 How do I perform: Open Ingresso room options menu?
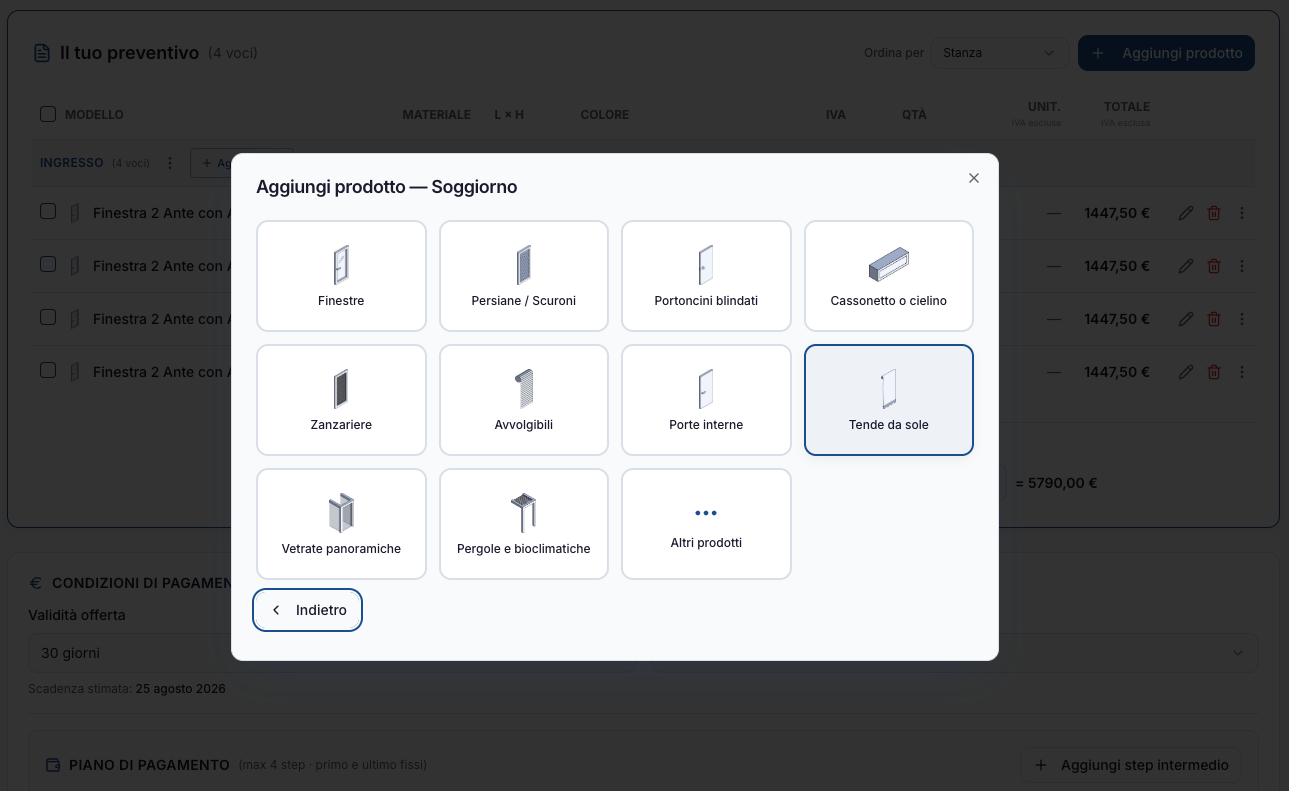(x=170, y=163)
